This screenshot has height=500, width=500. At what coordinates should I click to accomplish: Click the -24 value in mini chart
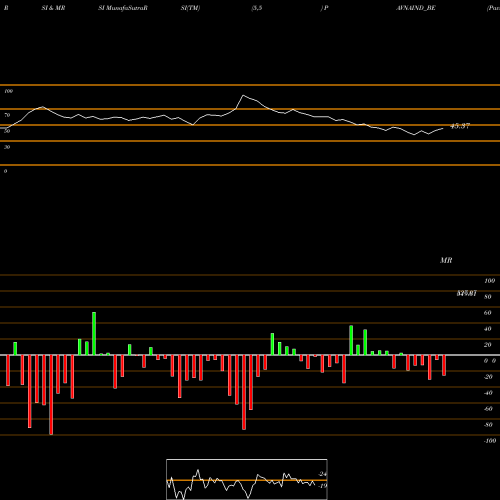(x=322, y=474)
